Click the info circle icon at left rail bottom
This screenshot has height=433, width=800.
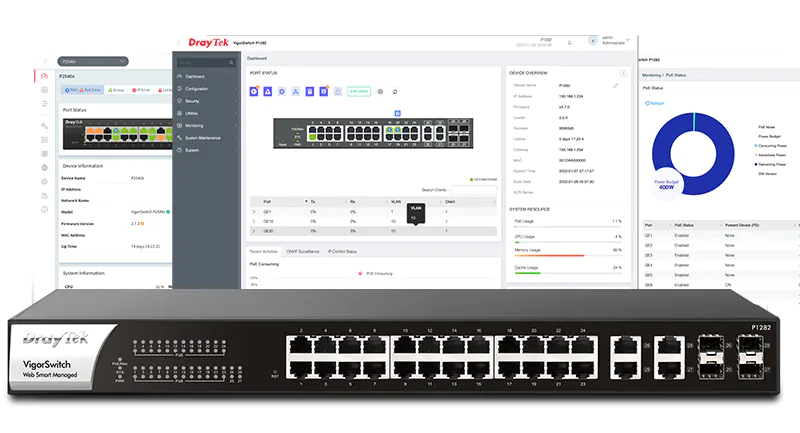tap(44, 209)
